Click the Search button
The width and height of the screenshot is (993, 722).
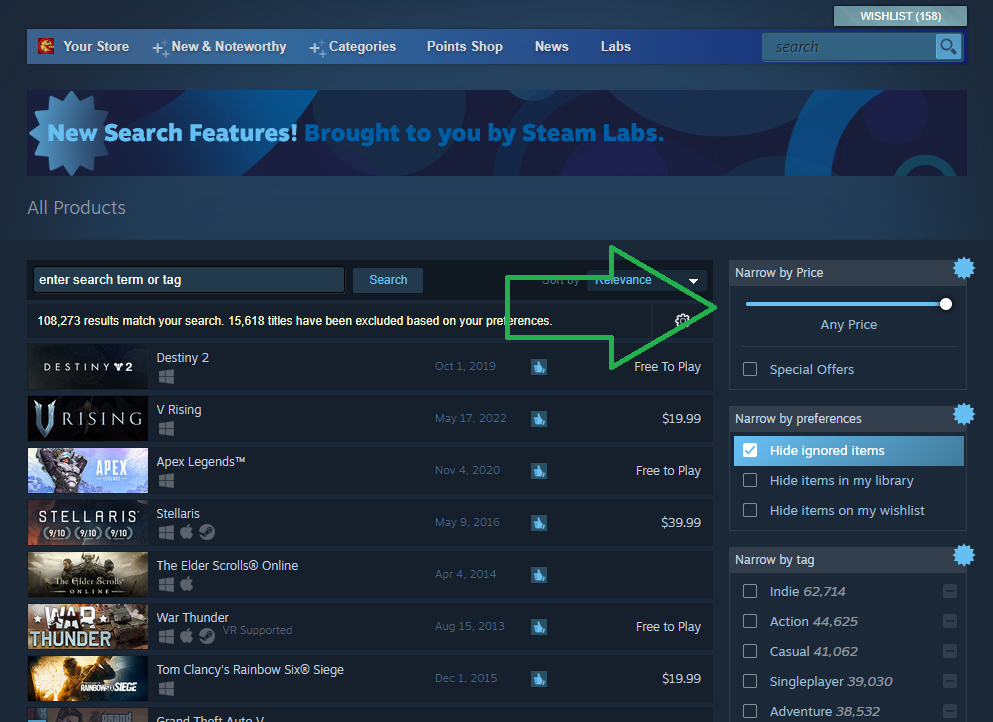(x=388, y=280)
